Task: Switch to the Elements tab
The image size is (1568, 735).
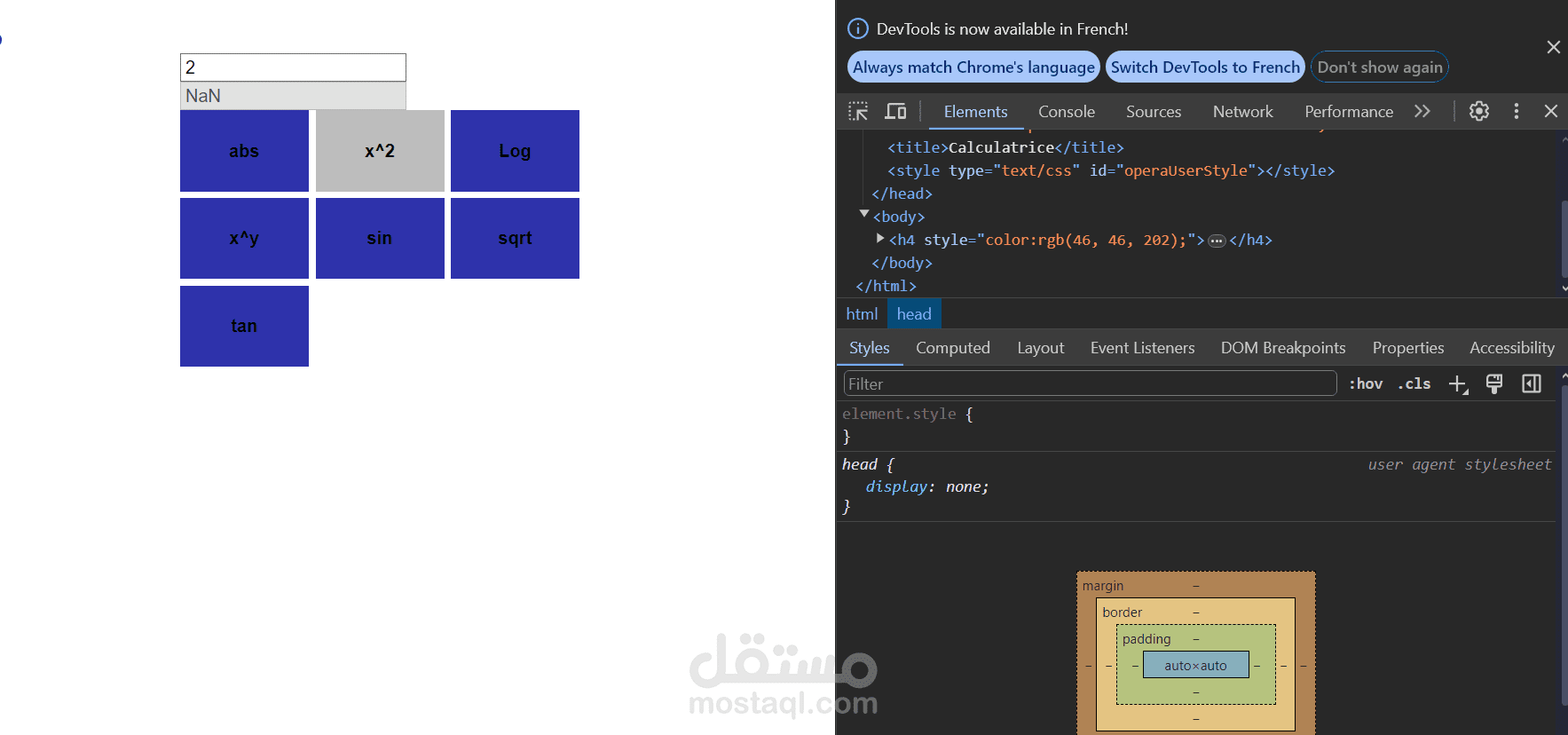Action: click(975, 112)
